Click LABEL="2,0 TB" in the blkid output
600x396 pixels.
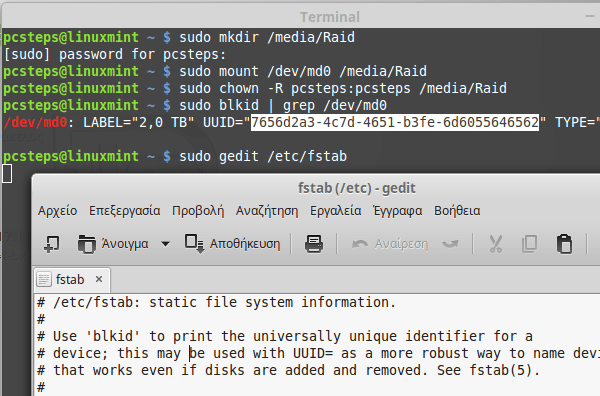click(139, 122)
